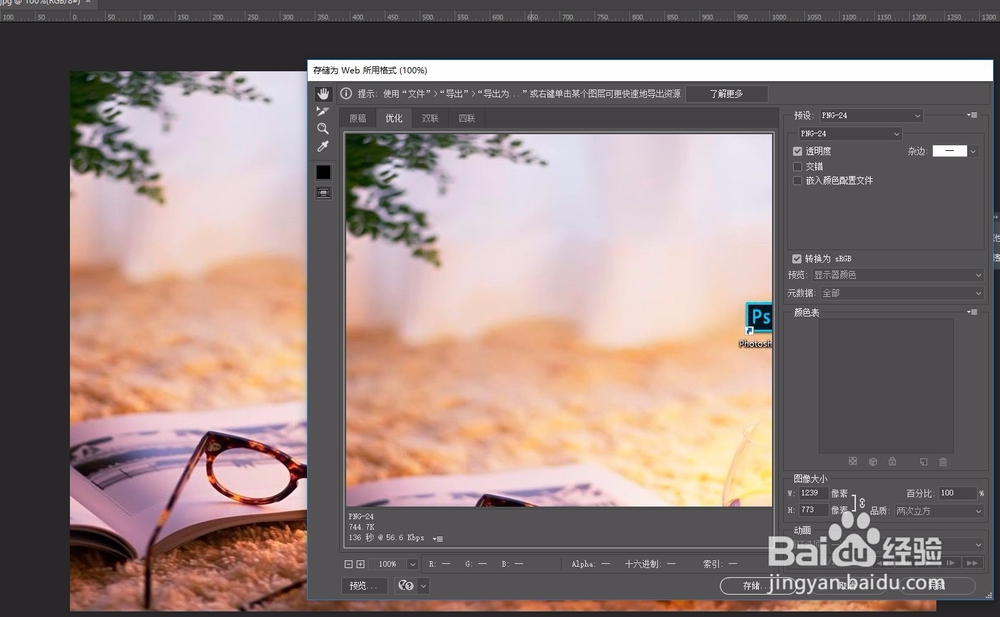Select the Slice Select tool
1000x617 pixels.
pyautogui.click(x=323, y=111)
